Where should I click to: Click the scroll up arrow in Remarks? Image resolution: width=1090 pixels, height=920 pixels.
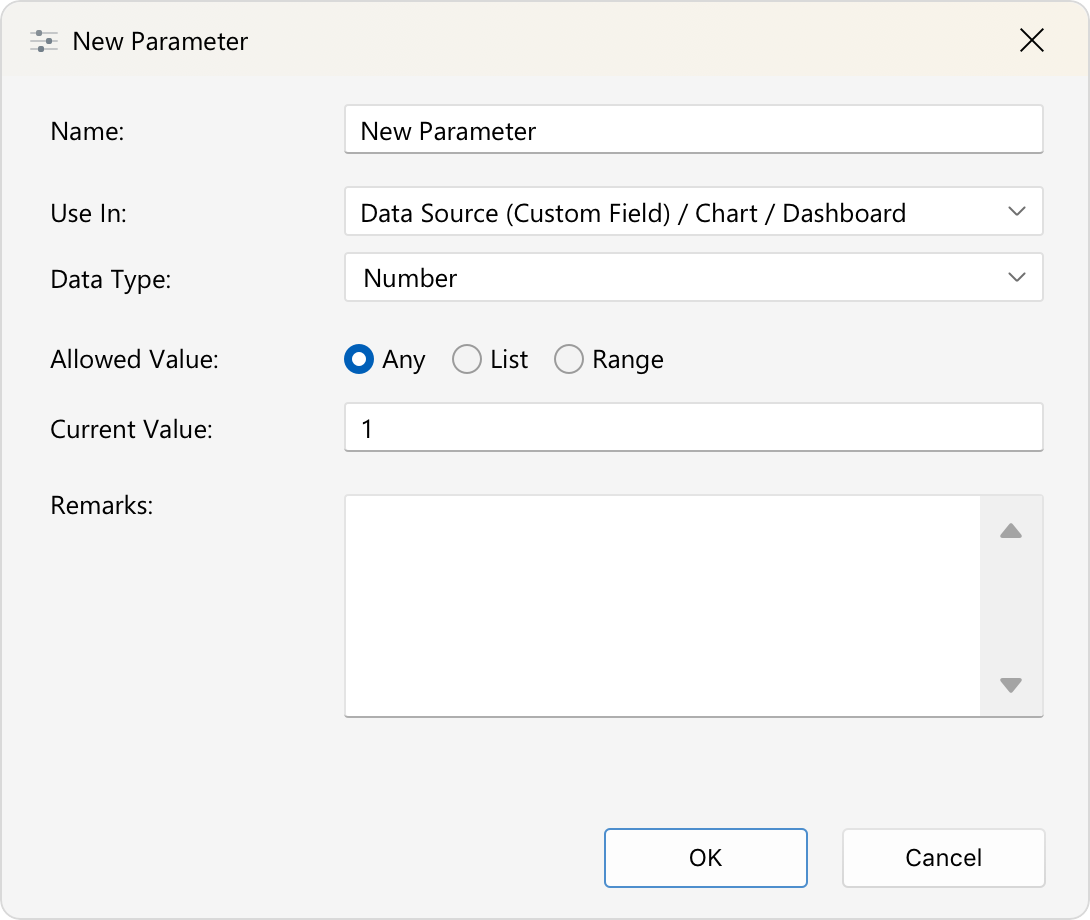point(1011,531)
